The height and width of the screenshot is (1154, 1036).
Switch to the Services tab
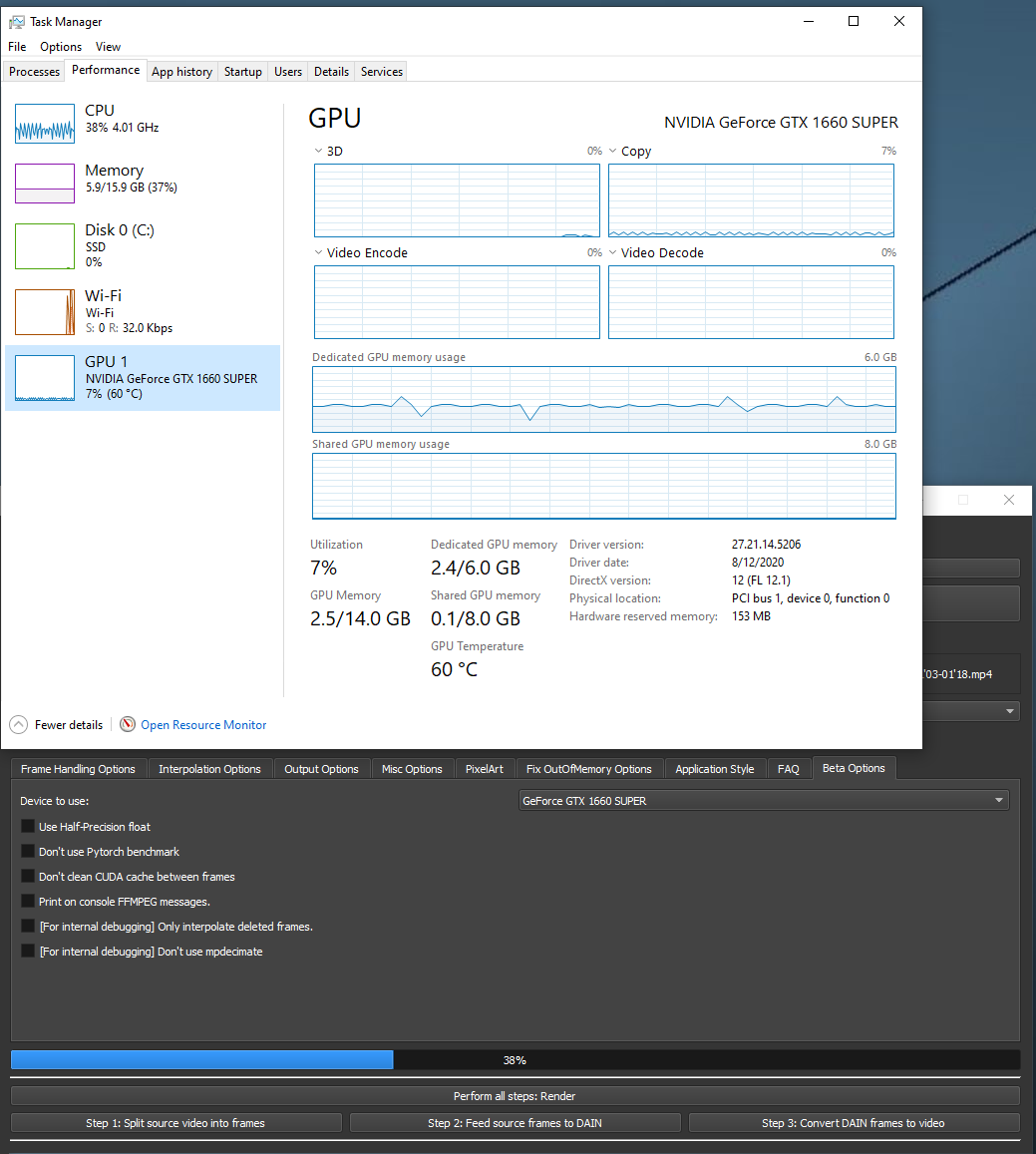381,72
